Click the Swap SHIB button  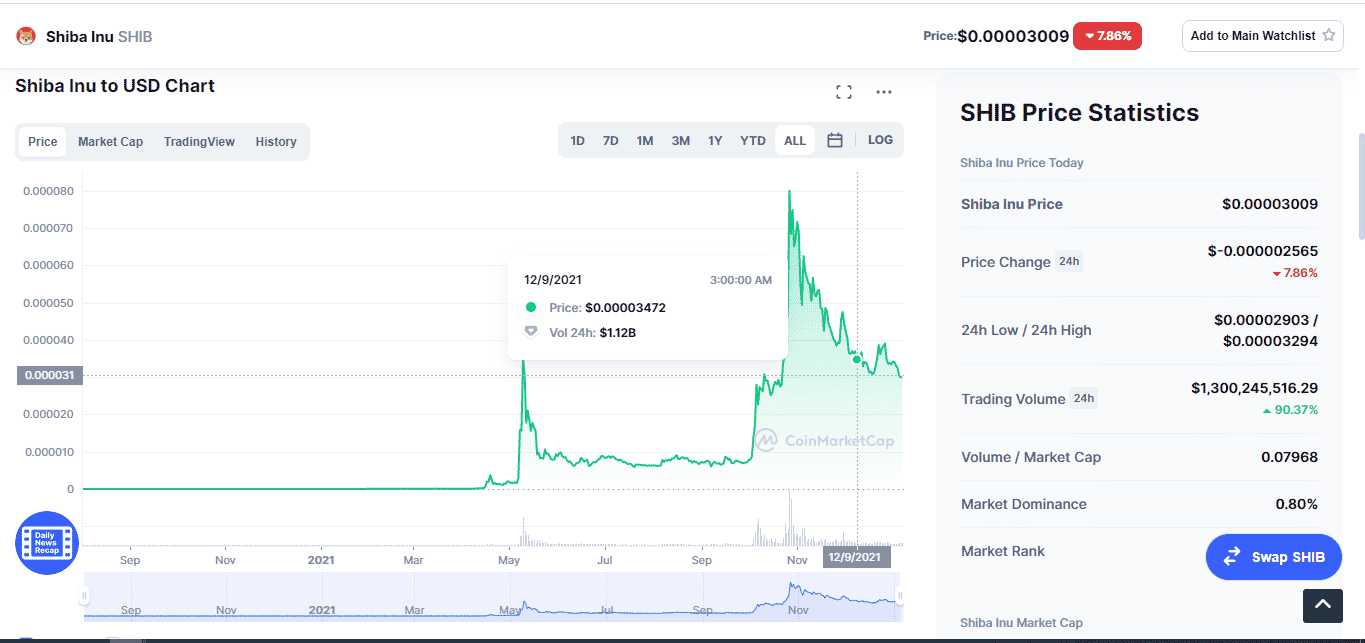pos(1274,557)
